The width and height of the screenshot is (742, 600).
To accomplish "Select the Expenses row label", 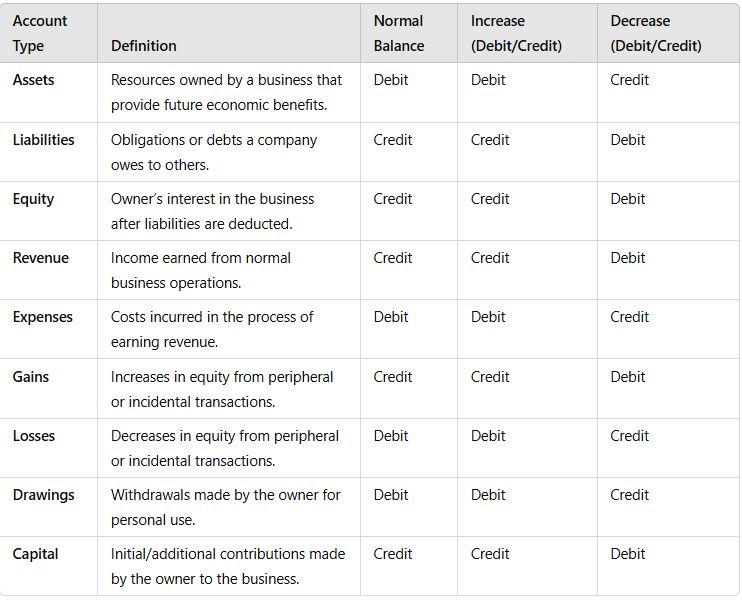I will pyautogui.click(x=43, y=317).
